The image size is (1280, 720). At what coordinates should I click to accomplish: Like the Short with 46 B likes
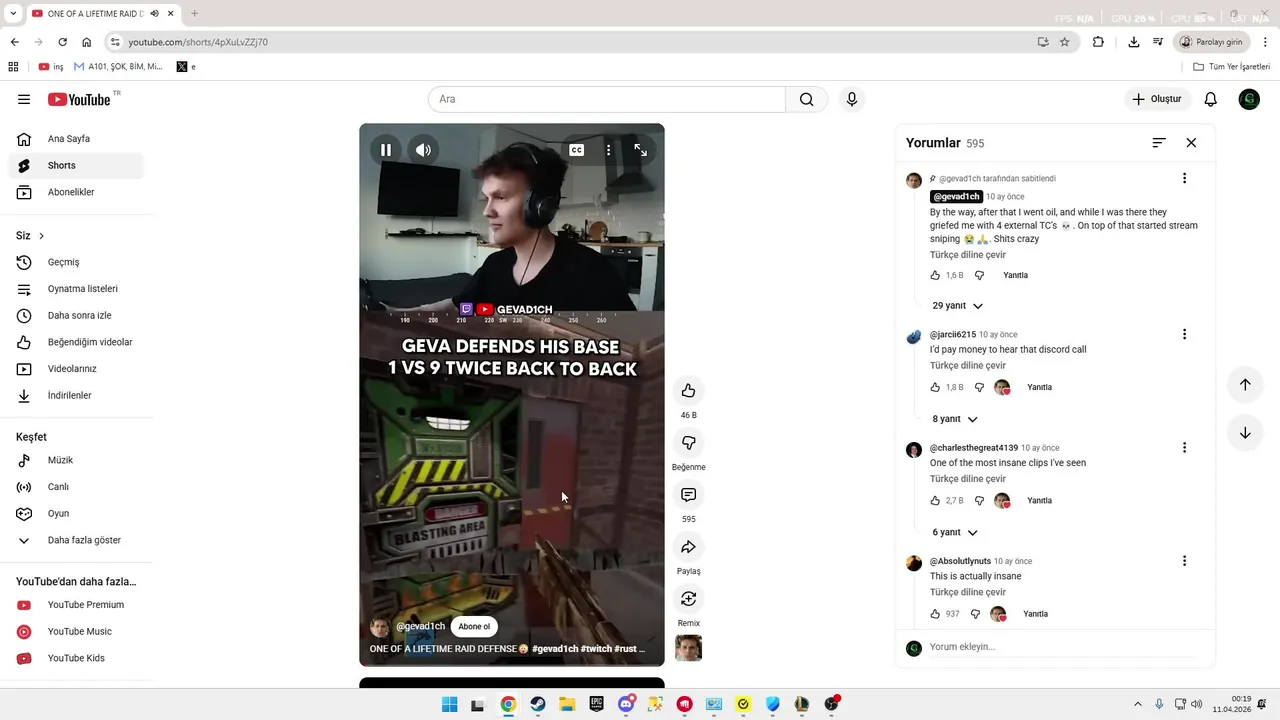click(x=688, y=390)
